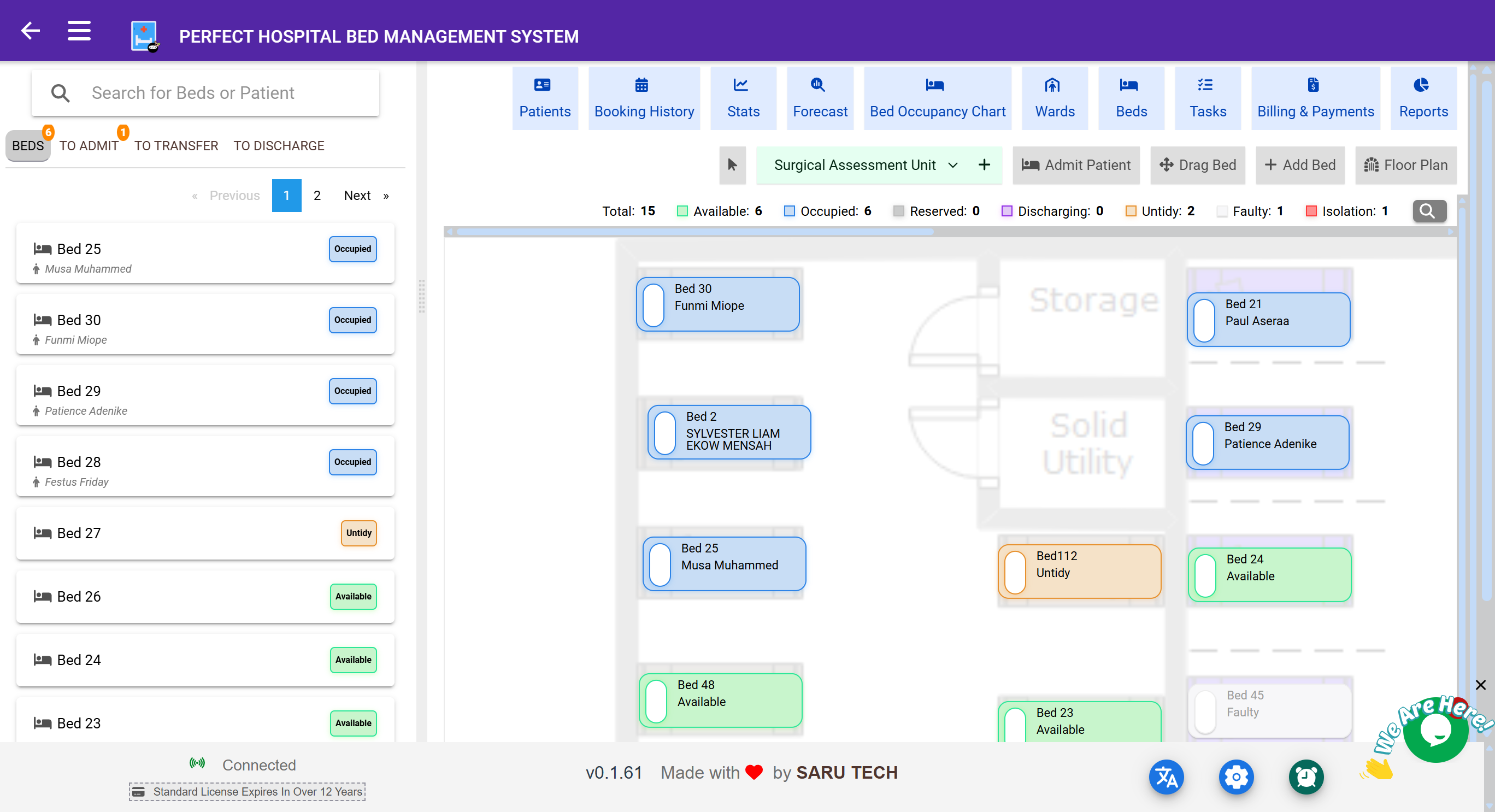The width and height of the screenshot is (1495, 812).
Task: Select Bed 25 Musa Muhammed on floor plan
Action: [x=723, y=563]
